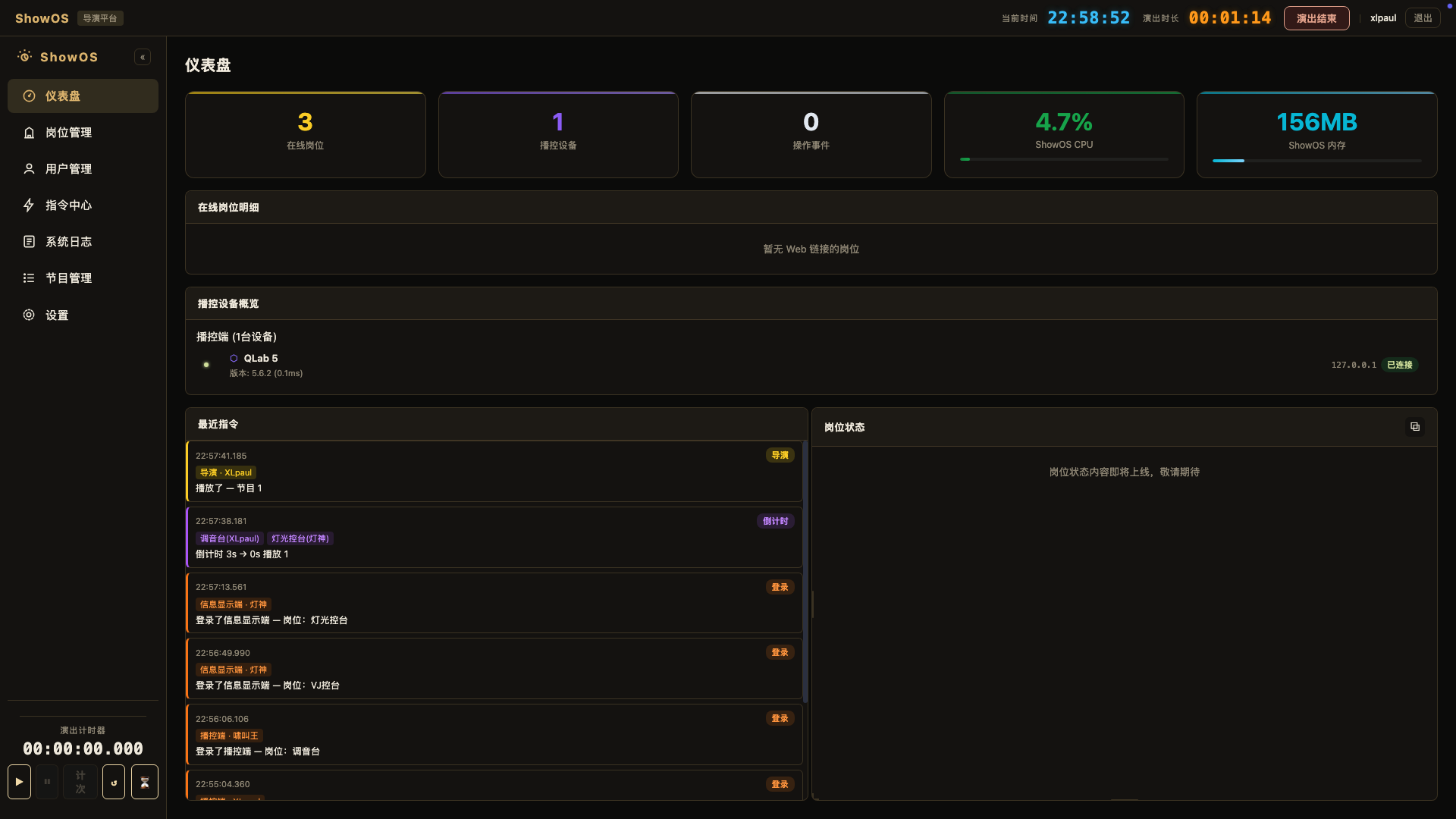The height and width of the screenshot is (819, 1456).
Task: Click the 灯光控台(灯神) tag
Action: [300, 539]
